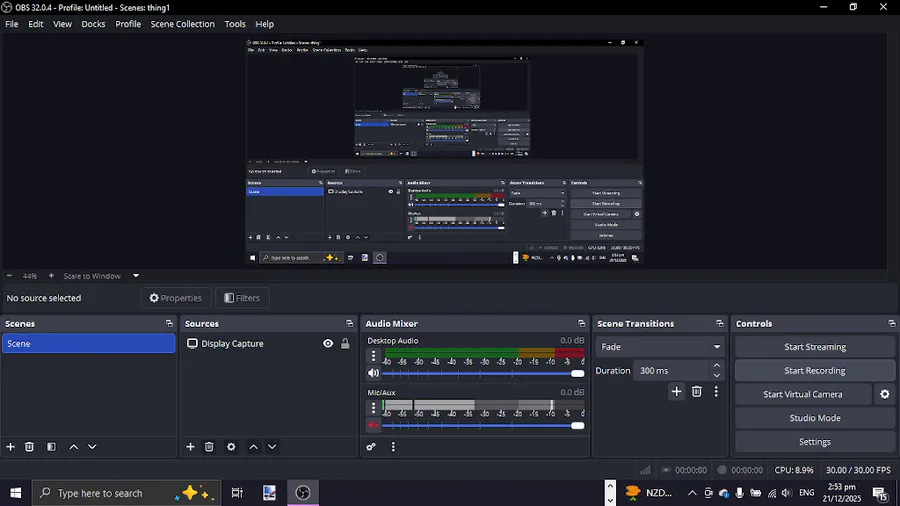Open the Help menu
900x506 pixels.
tap(264, 24)
